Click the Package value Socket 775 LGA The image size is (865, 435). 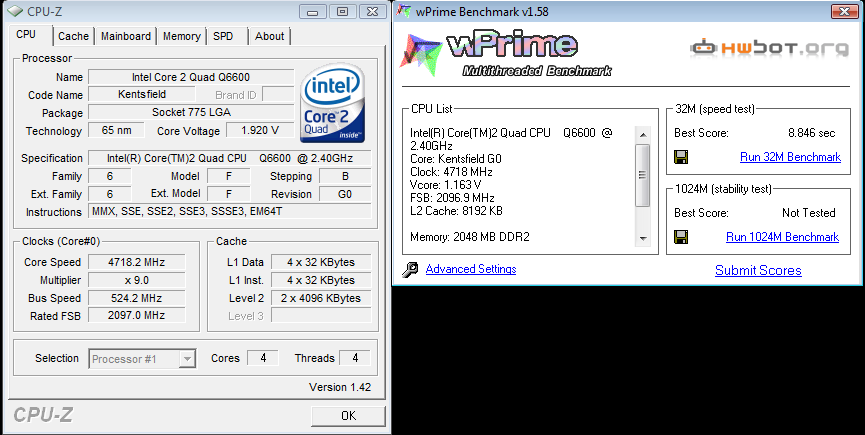pyautogui.click(x=191, y=112)
